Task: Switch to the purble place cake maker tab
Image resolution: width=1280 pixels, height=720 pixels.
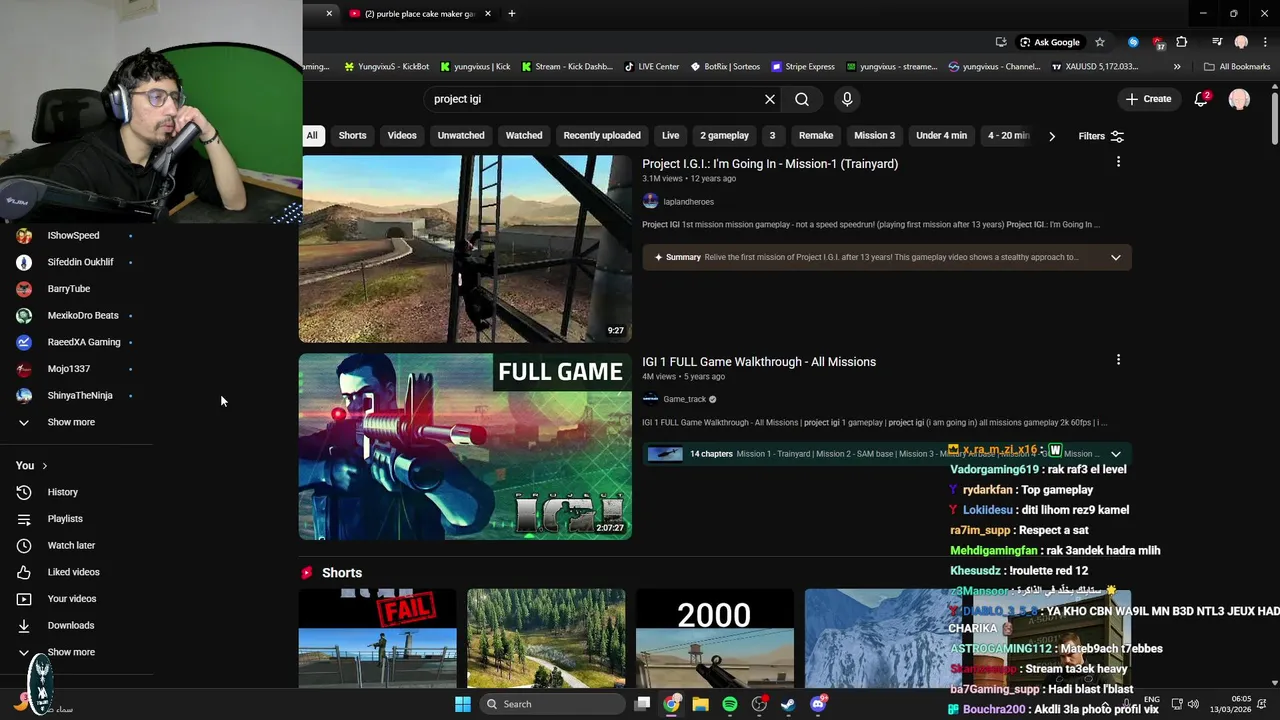Action: 420,14
